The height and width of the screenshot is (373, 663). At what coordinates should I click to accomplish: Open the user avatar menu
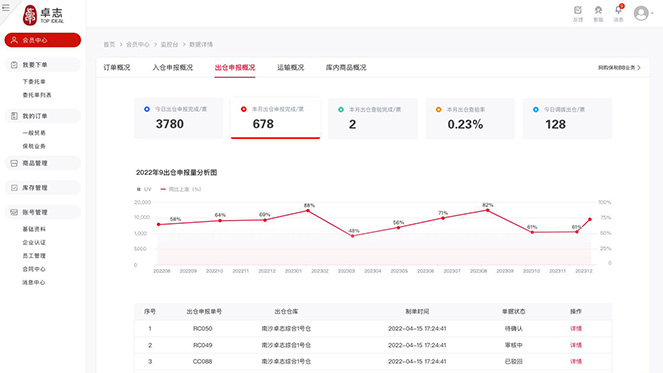[644, 14]
